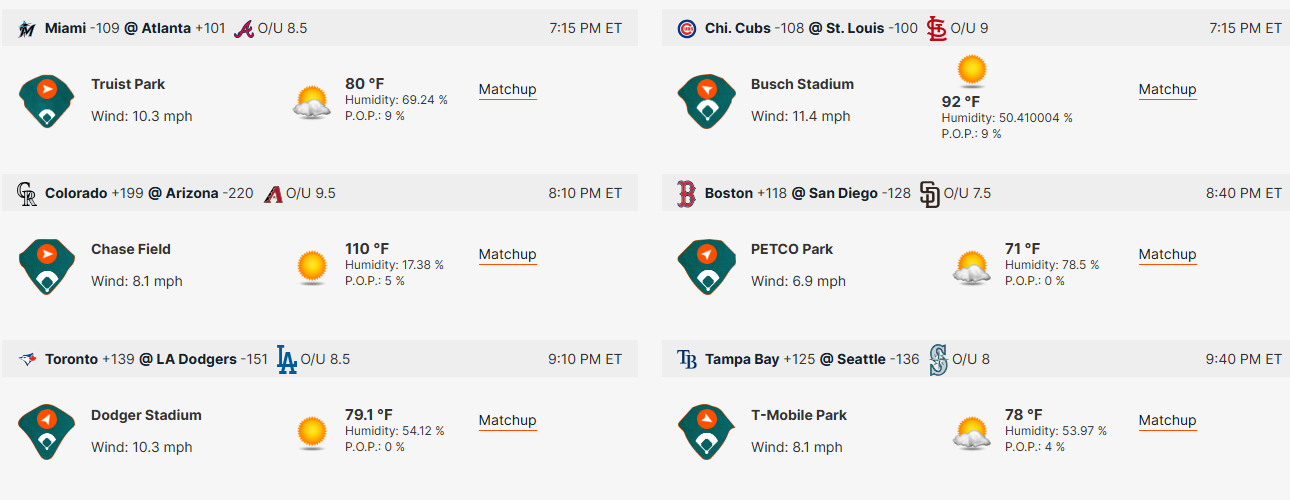Click the Miami Marlins team logo

pyautogui.click(x=27, y=29)
